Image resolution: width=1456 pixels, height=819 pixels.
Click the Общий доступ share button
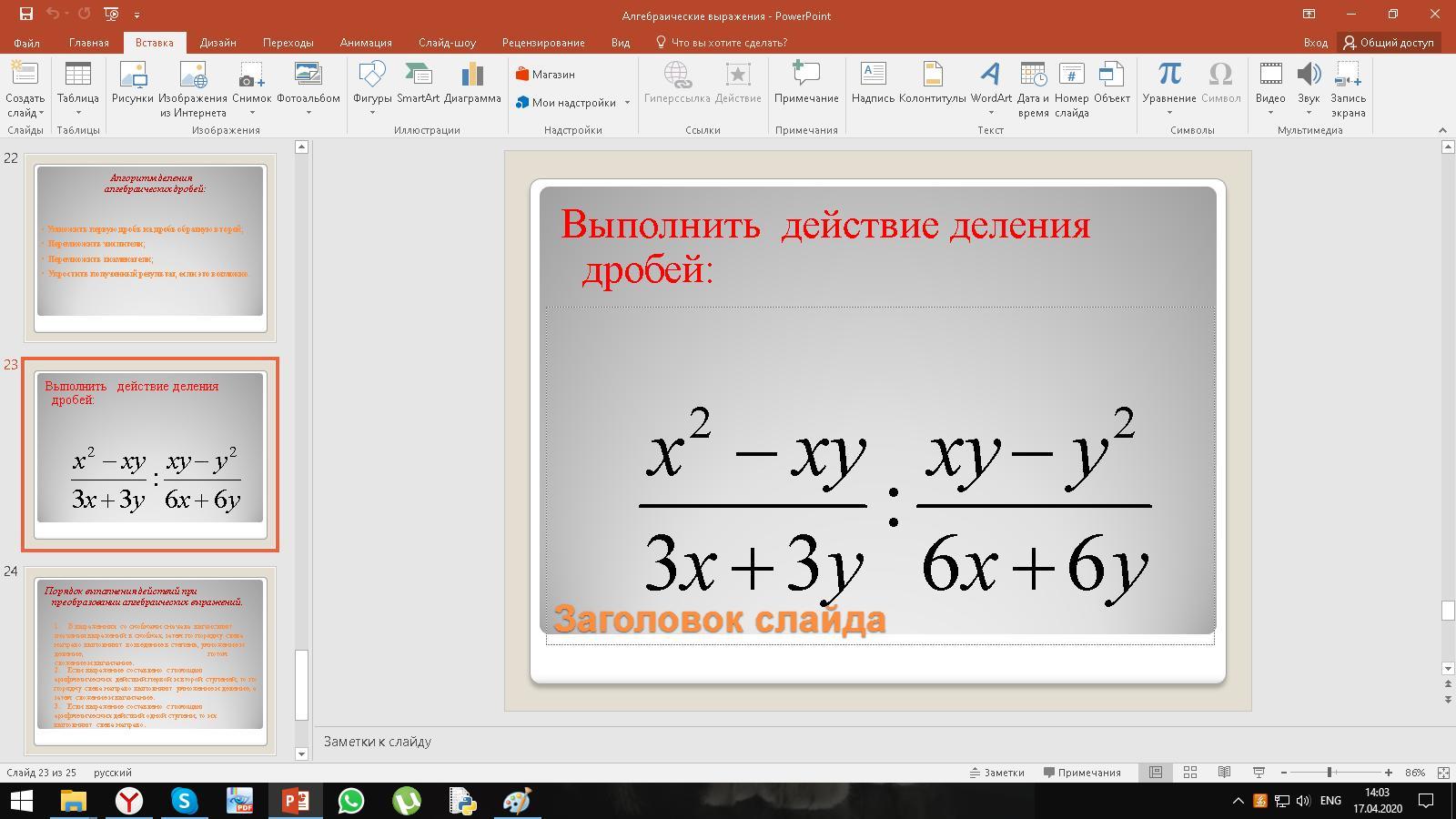tap(1389, 43)
